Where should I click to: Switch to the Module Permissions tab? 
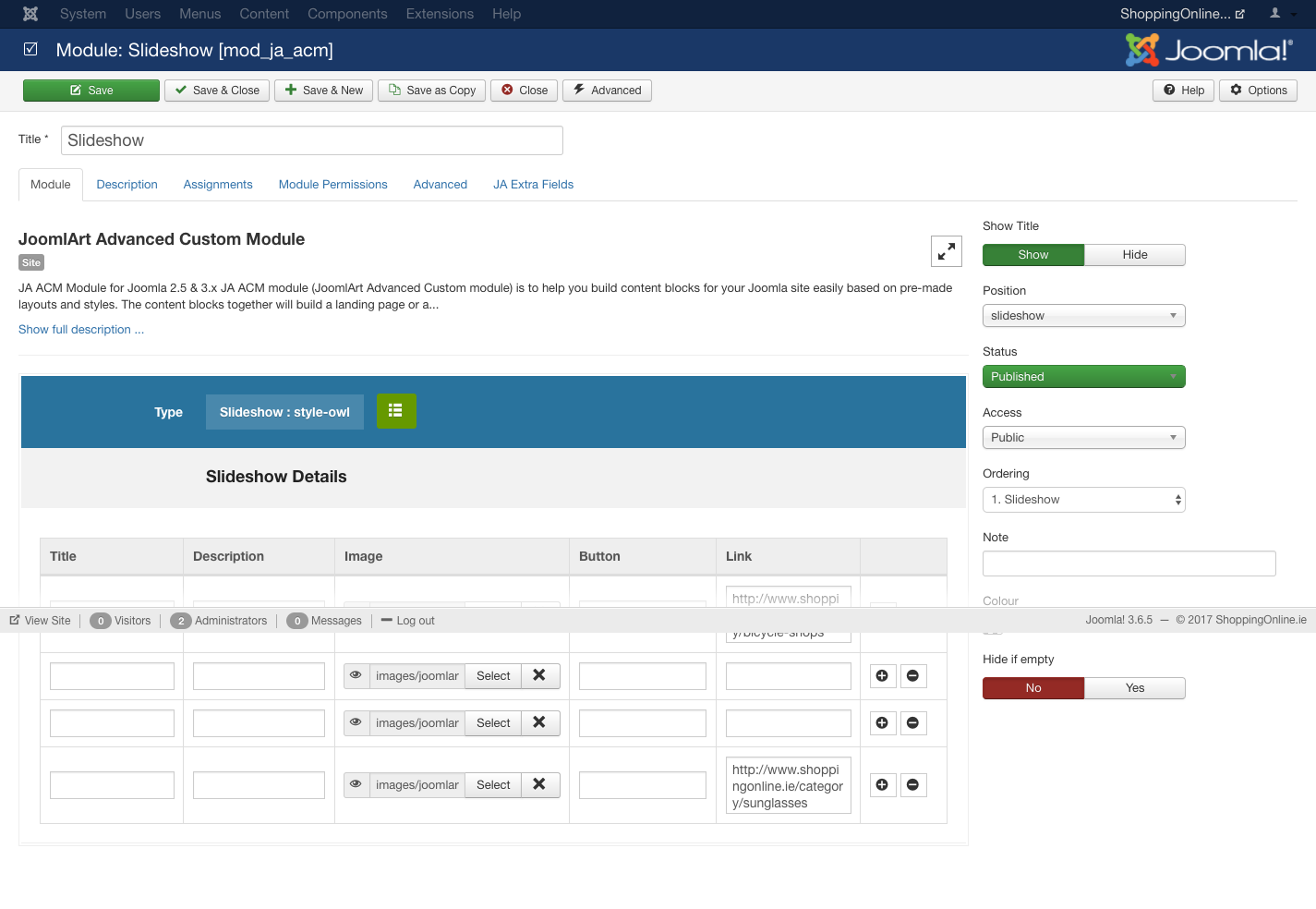pos(333,185)
